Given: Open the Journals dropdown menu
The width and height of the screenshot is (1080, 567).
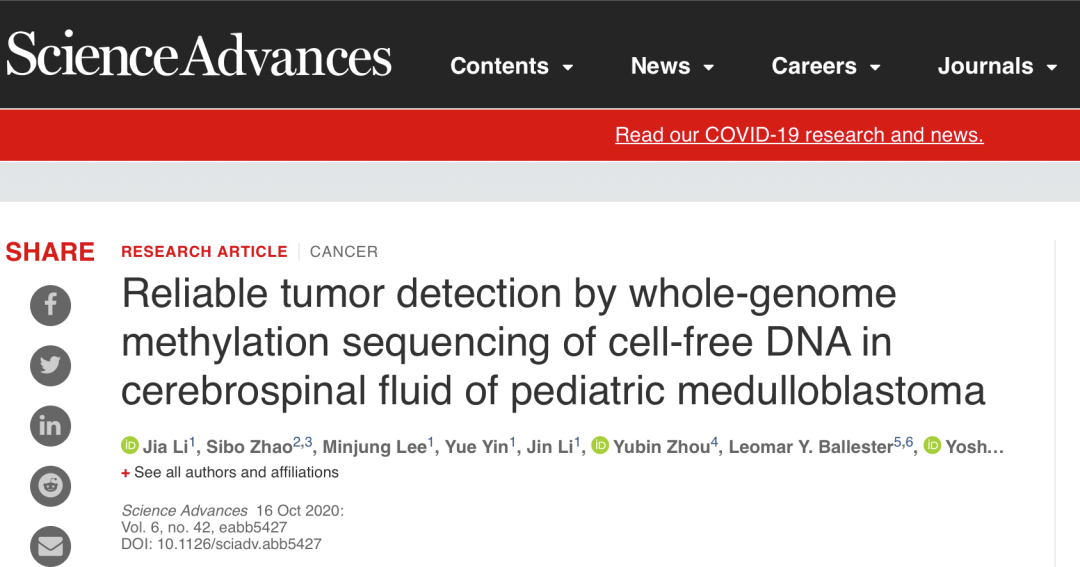Looking at the screenshot, I should (997, 66).
